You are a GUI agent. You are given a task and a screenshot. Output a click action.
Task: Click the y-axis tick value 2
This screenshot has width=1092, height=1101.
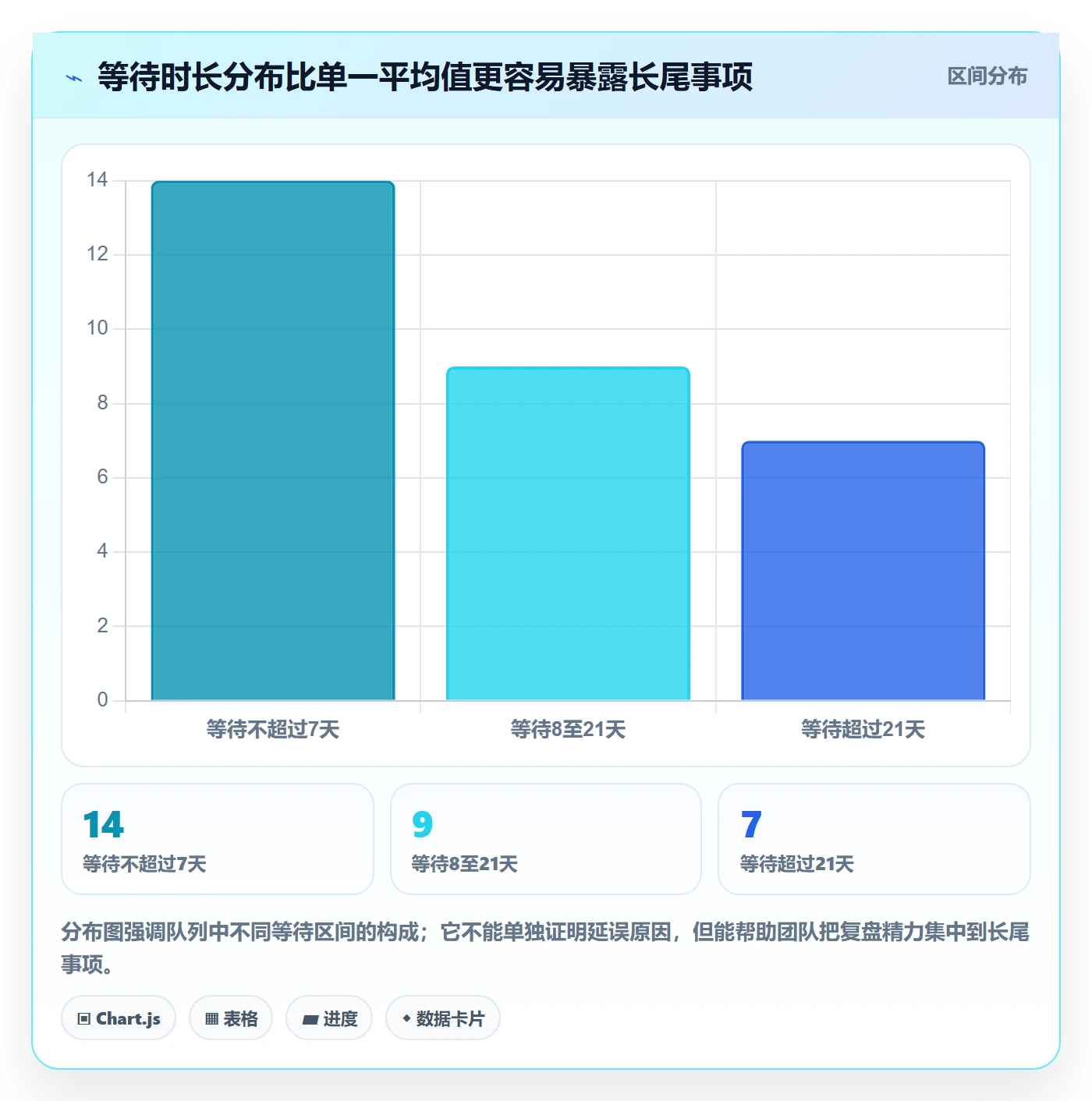click(x=102, y=625)
